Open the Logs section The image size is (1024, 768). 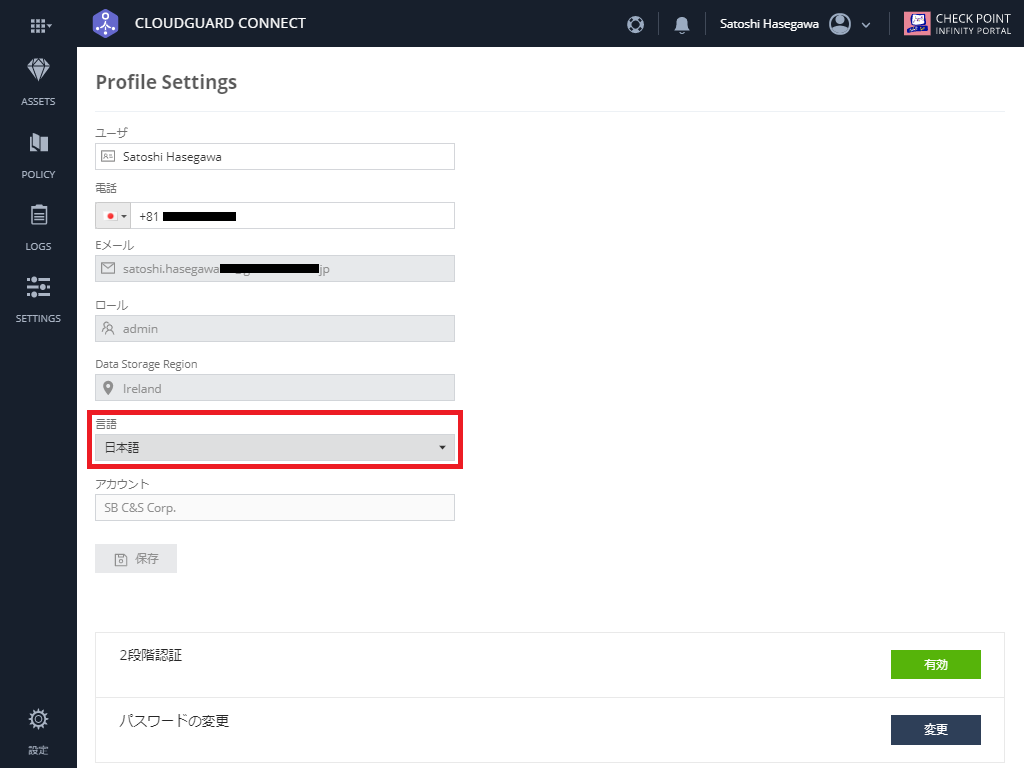(38, 227)
